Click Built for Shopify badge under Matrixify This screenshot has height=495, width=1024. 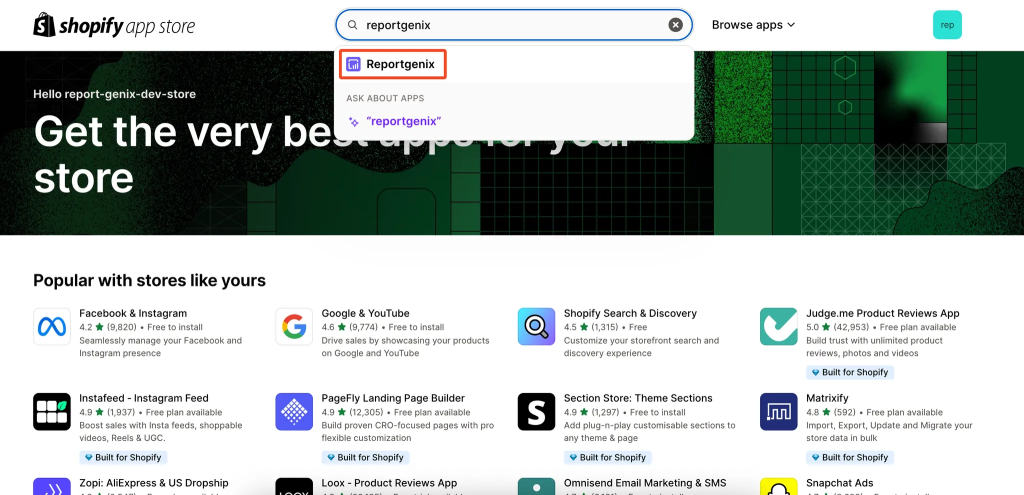[x=850, y=457]
